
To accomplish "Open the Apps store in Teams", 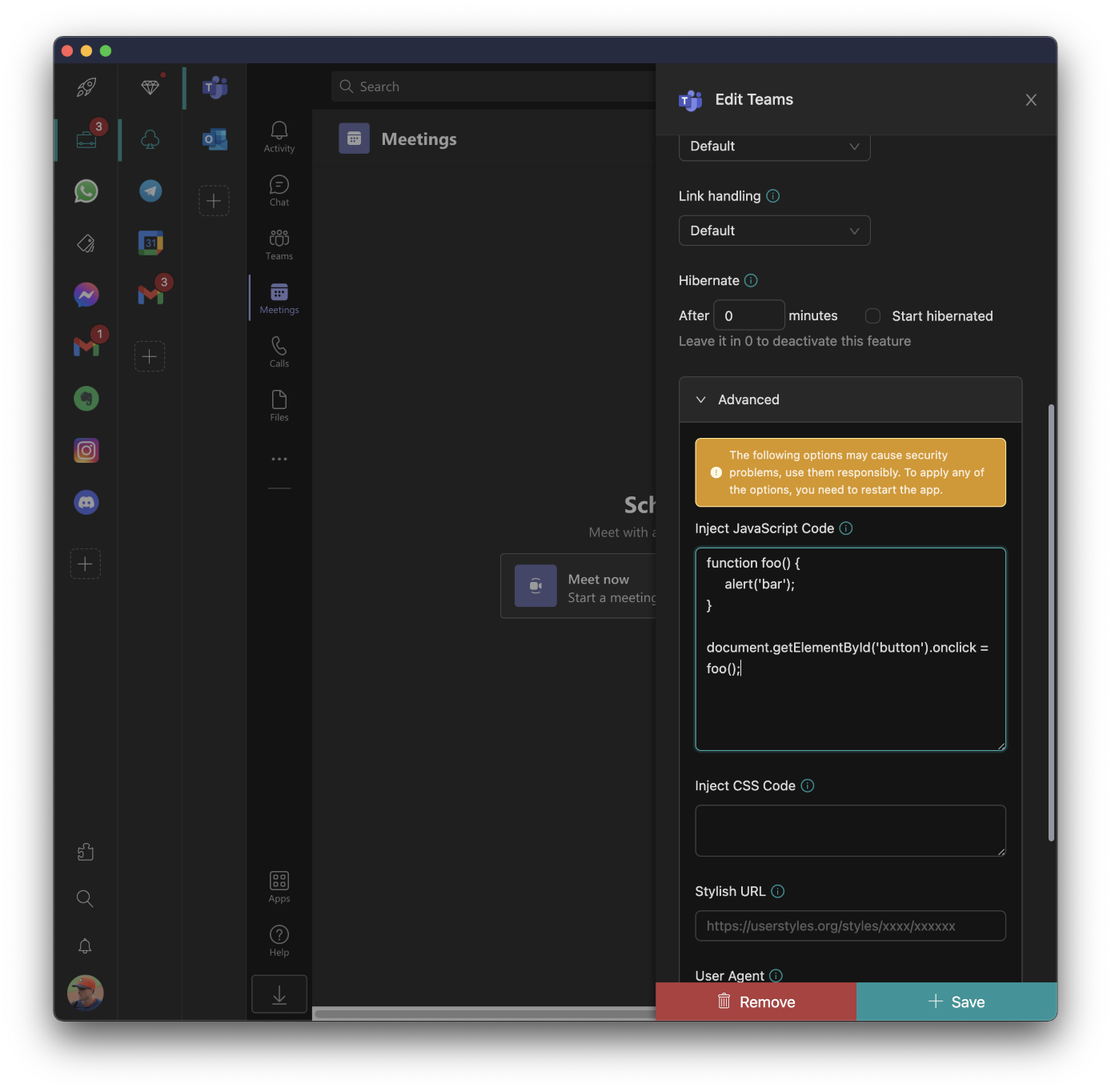I will (x=279, y=887).
